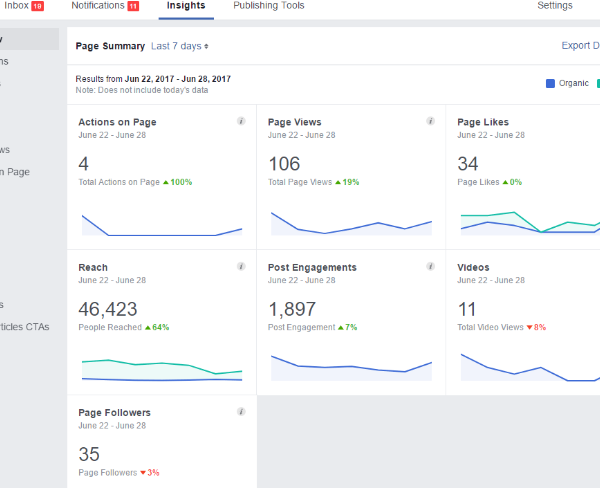Click 'Results from Jun 22, 2017 - Jun 28, 2017' text
This screenshot has height=488, width=600.
pyautogui.click(x=153, y=79)
